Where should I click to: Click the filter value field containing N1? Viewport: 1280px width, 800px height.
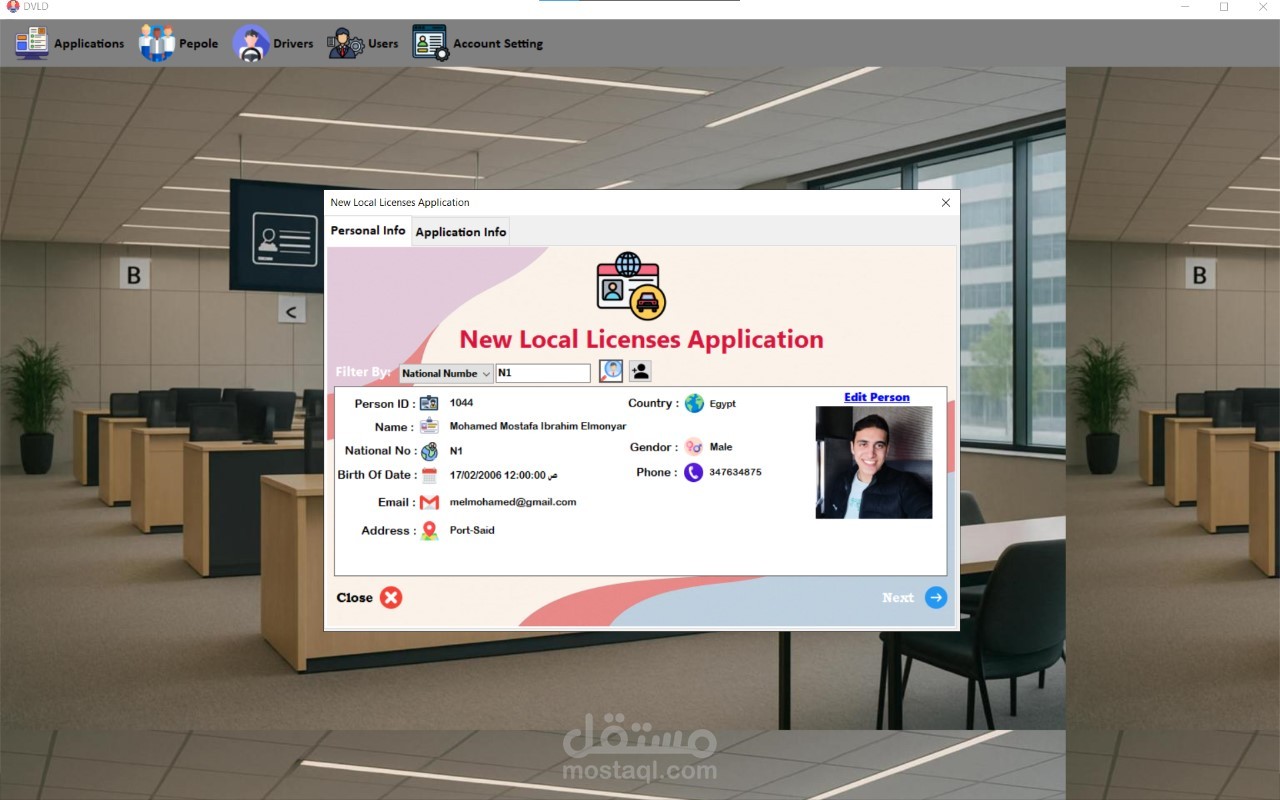click(x=543, y=373)
